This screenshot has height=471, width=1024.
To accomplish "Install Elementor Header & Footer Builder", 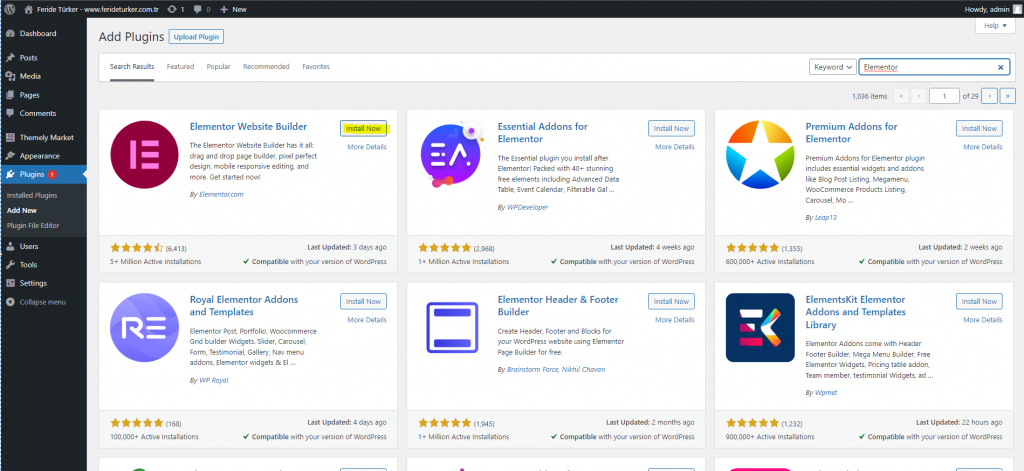I will 671,301.
